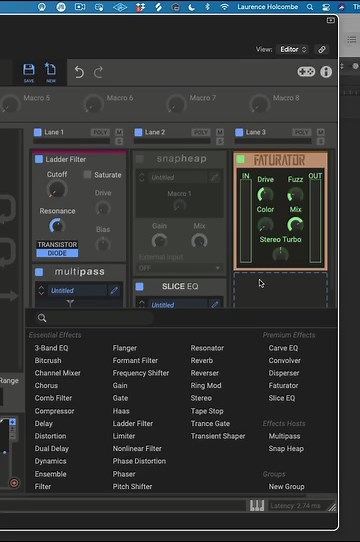360x542 pixels.
Task: Select DIODE filter mode
Action: (57, 253)
